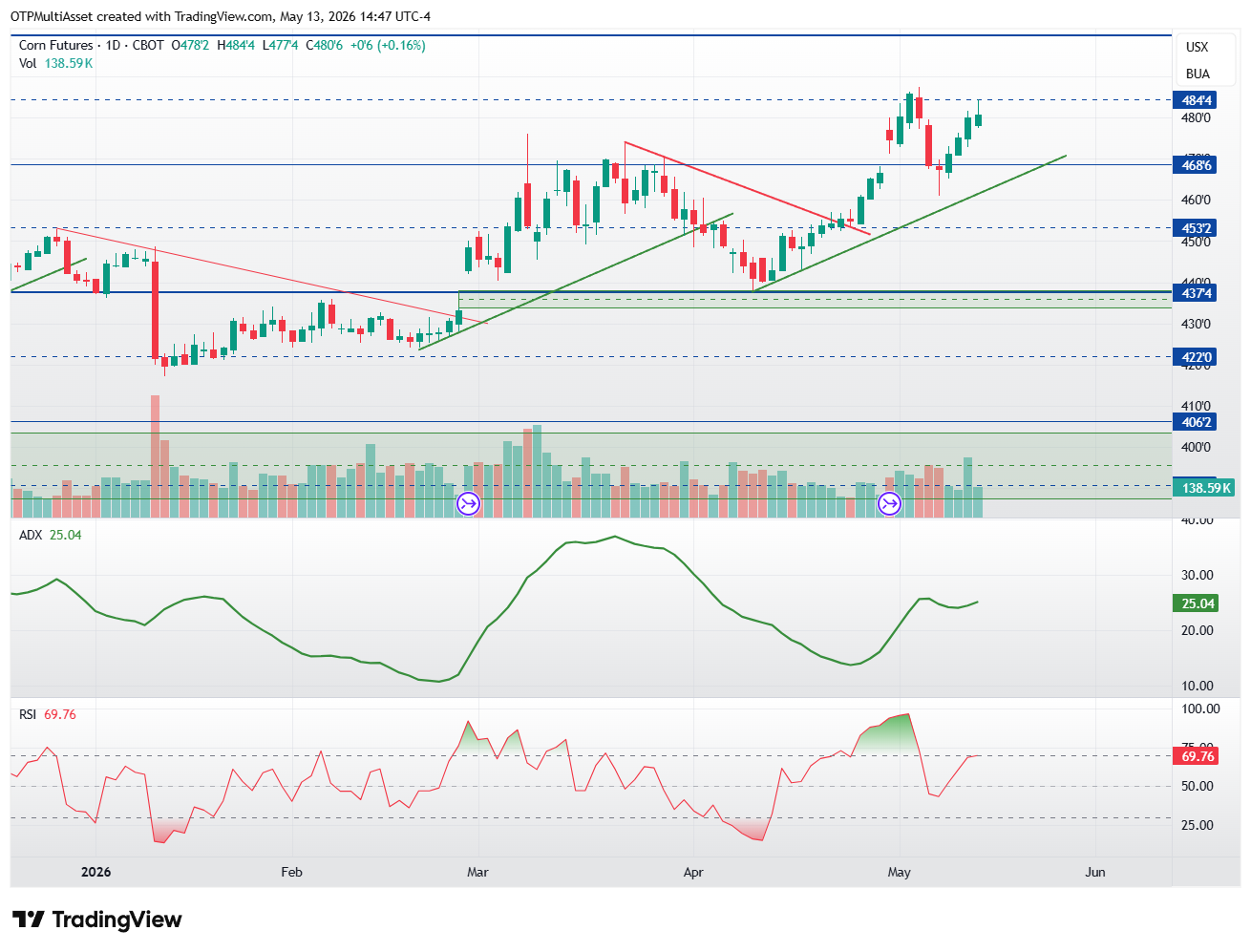The image size is (1251, 952).
Task: Click the 2026 label on time axis
Action: point(95,872)
